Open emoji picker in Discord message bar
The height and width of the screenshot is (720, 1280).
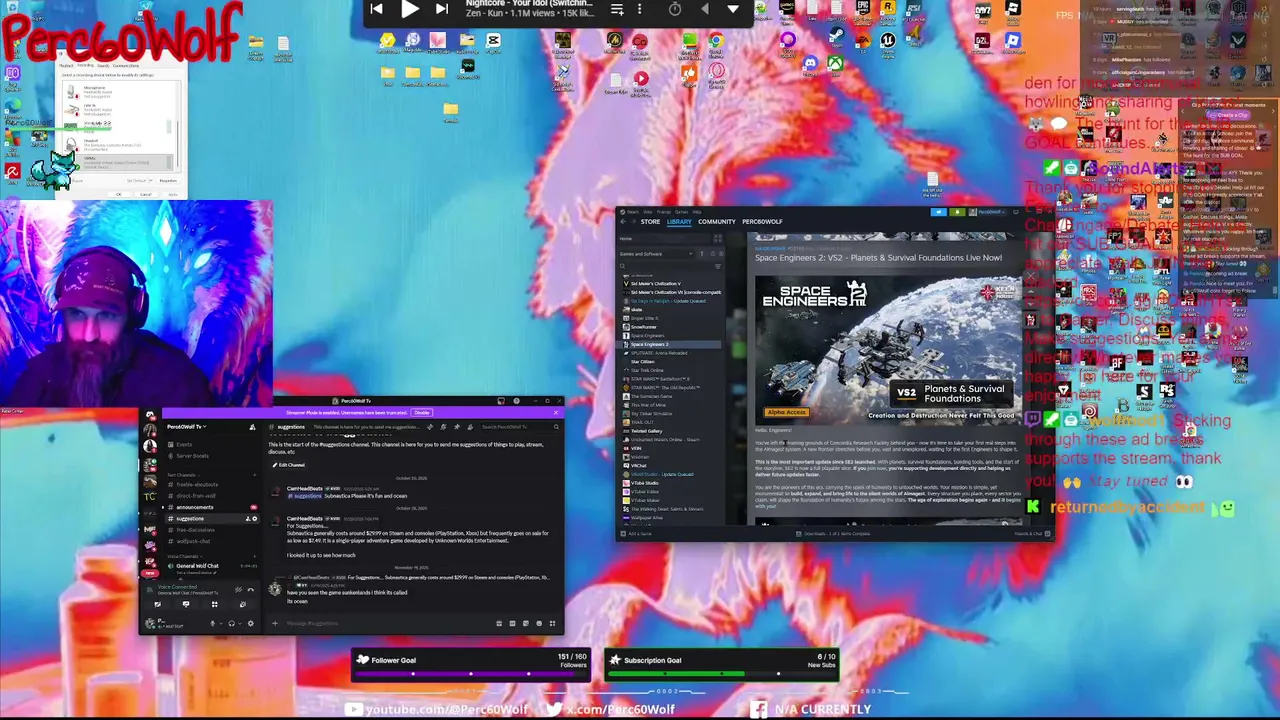click(538, 624)
